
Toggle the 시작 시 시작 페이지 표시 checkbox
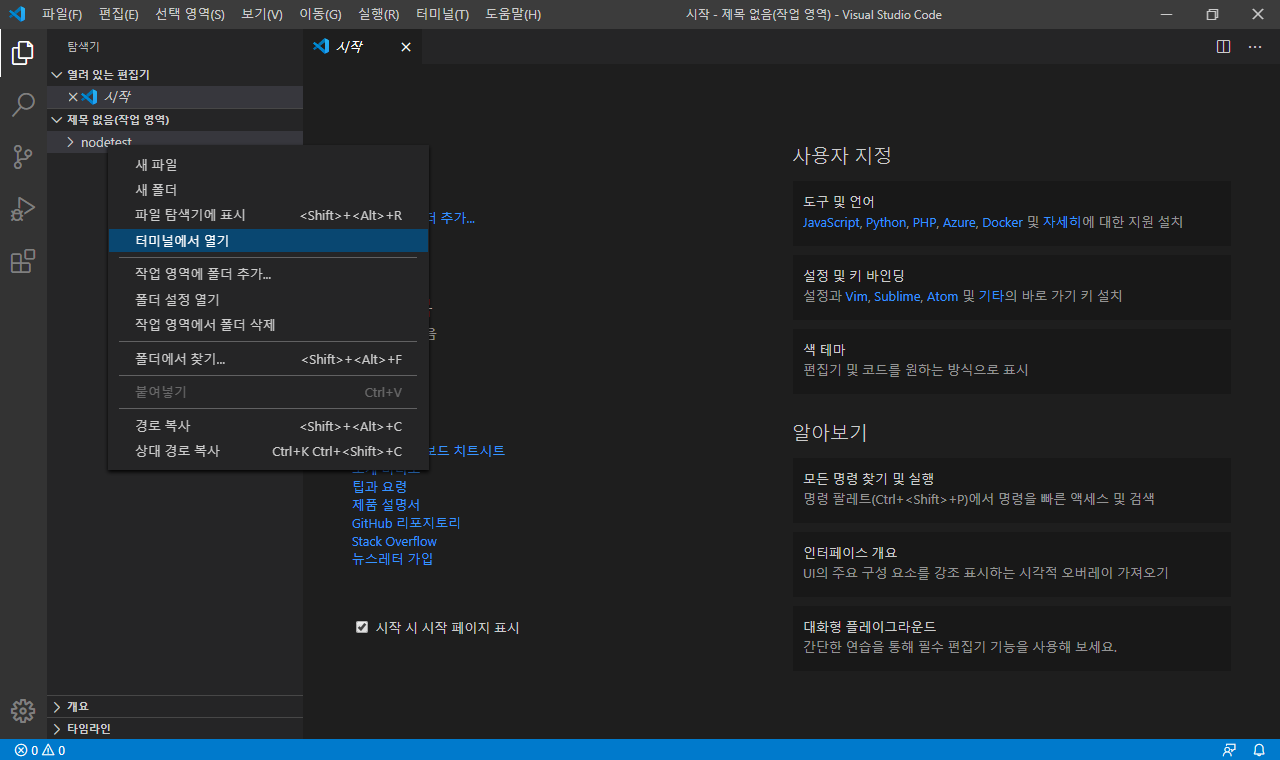tap(362, 627)
